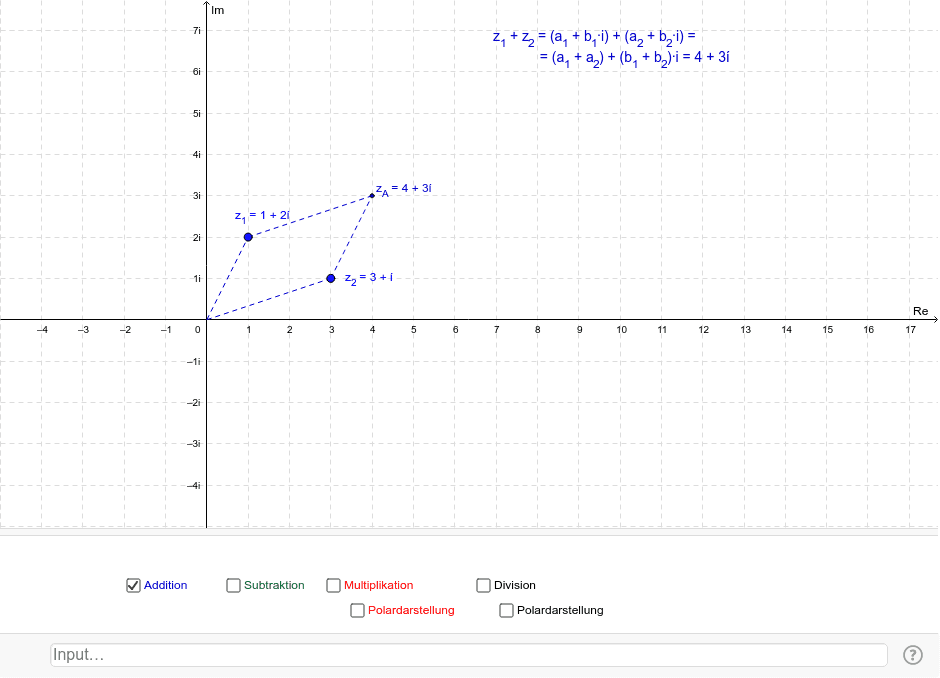Click the Re axis label
This screenshot has width=940, height=678.
920,311
